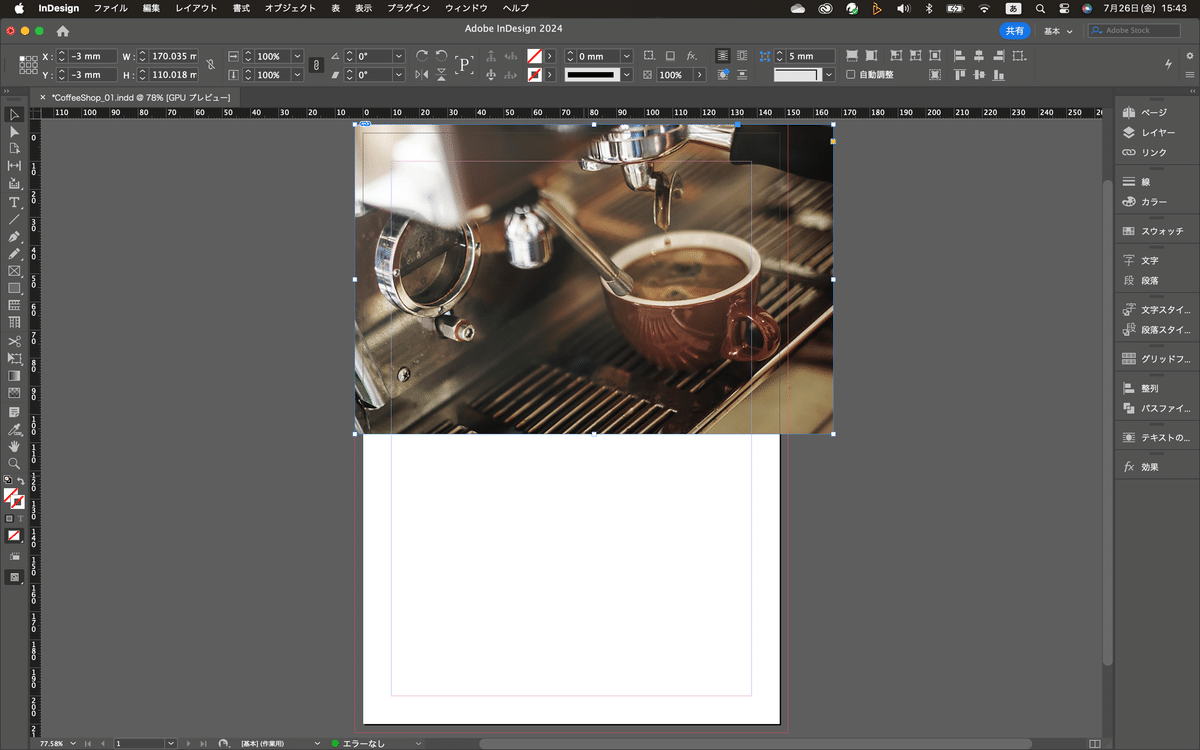1200x750 pixels.
Task: Open the 編集 menu
Action: [x=151, y=8]
